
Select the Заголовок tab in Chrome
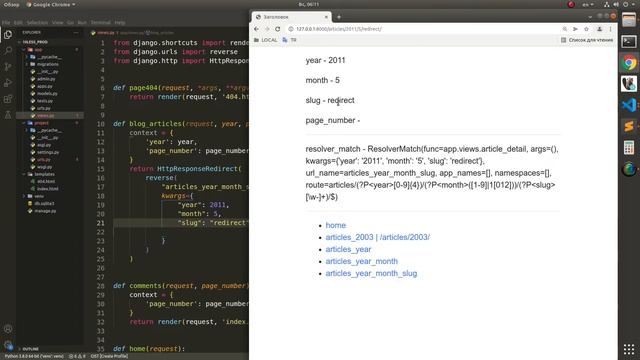click(x=291, y=17)
